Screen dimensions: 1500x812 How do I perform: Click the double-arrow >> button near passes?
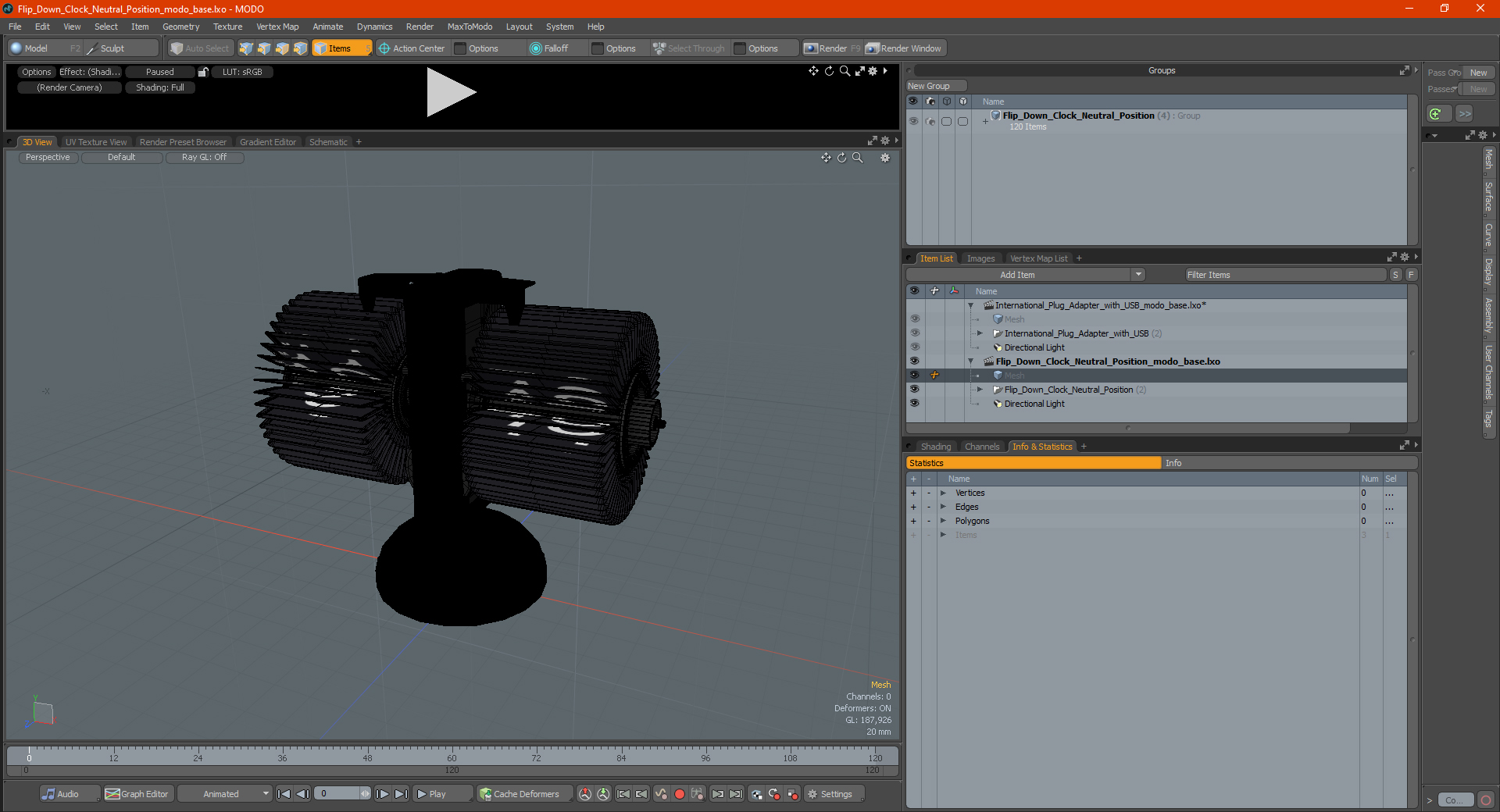tap(1464, 114)
